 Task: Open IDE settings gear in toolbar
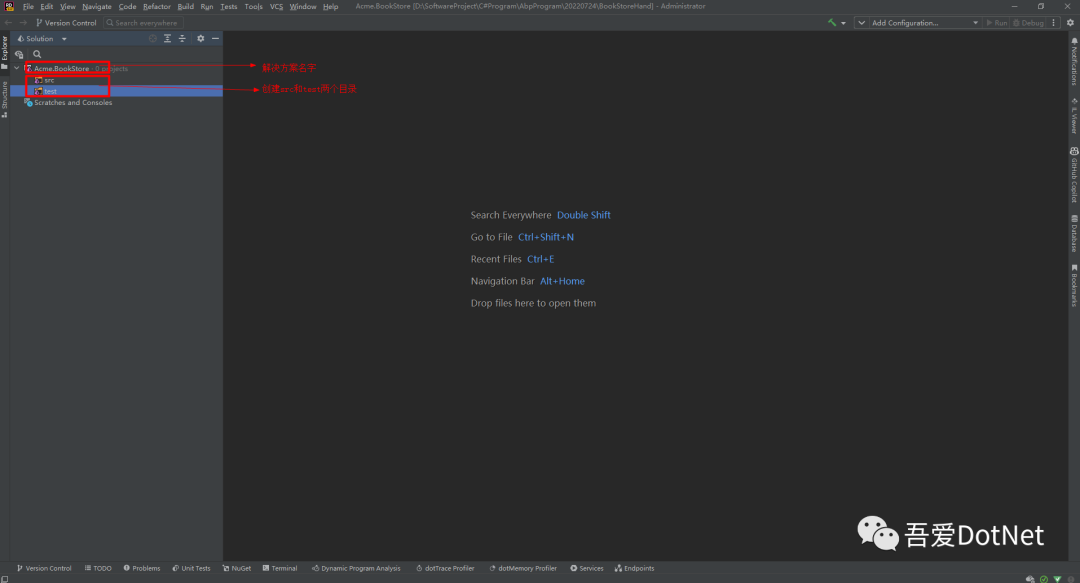(1070, 23)
